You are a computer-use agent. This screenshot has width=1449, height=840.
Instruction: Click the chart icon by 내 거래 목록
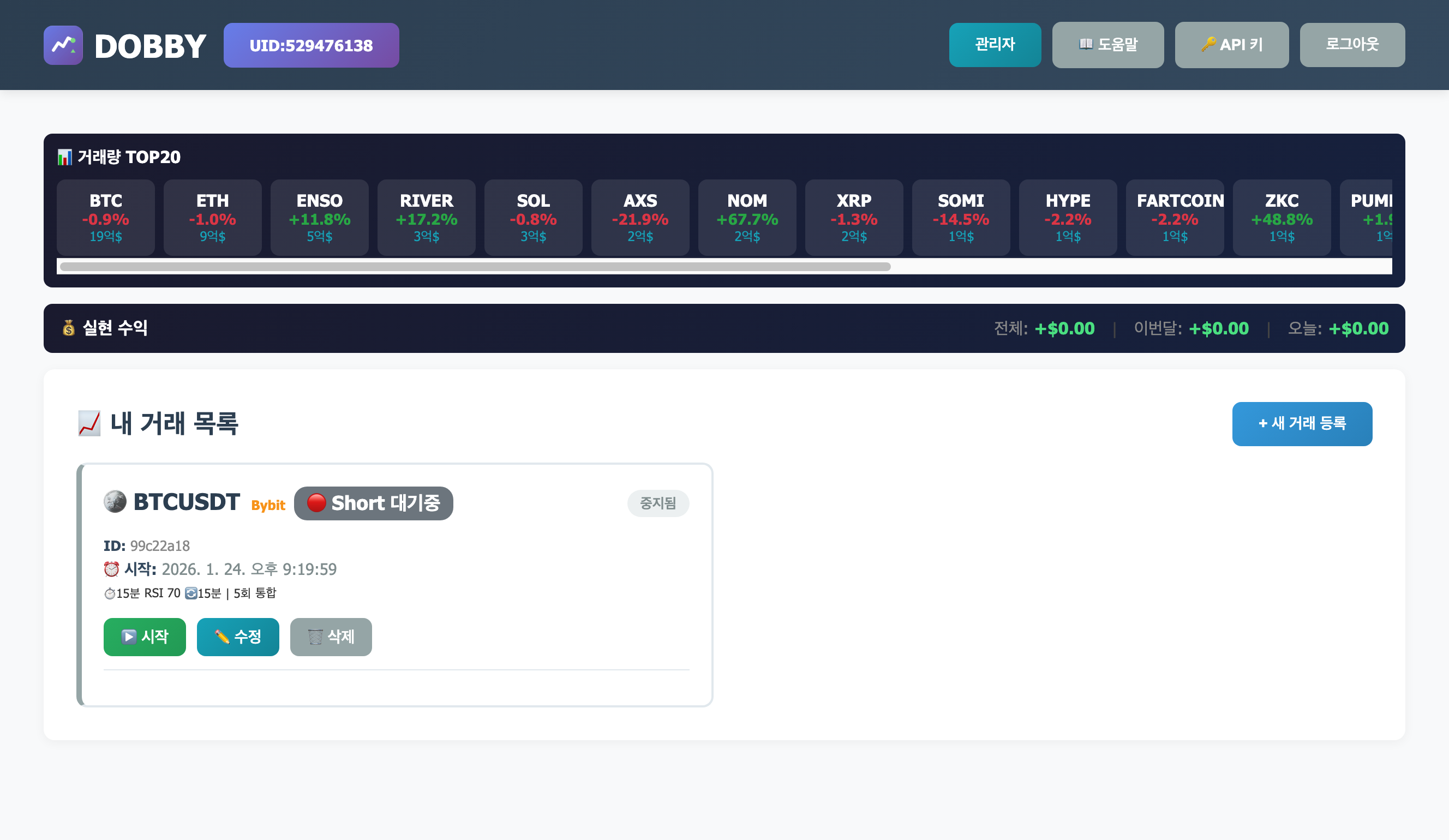(x=89, y=424)
